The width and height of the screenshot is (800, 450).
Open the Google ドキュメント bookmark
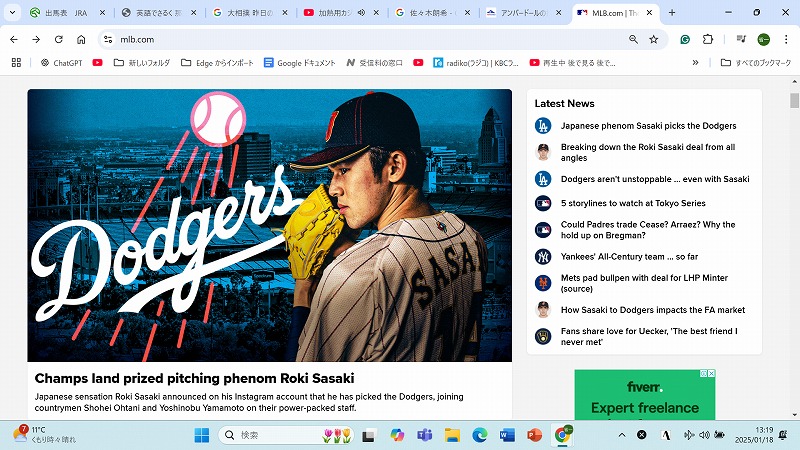coord(299,63)
